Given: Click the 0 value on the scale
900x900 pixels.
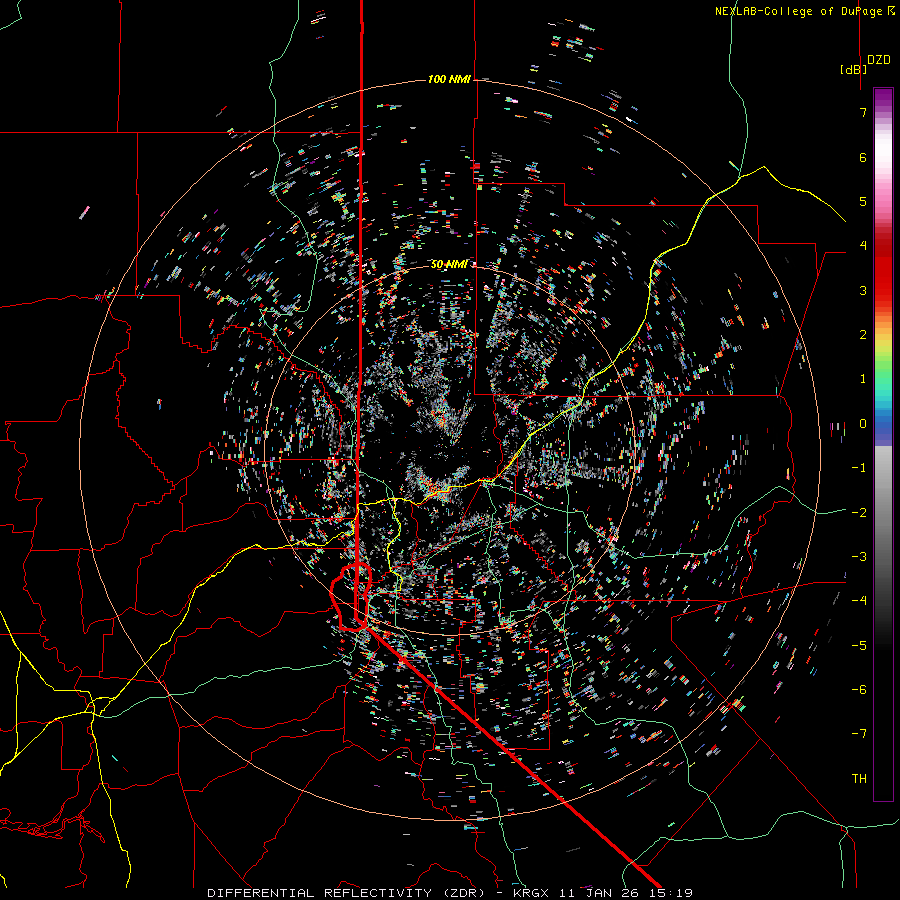Looking at the screenshot, I should (863, 424).
